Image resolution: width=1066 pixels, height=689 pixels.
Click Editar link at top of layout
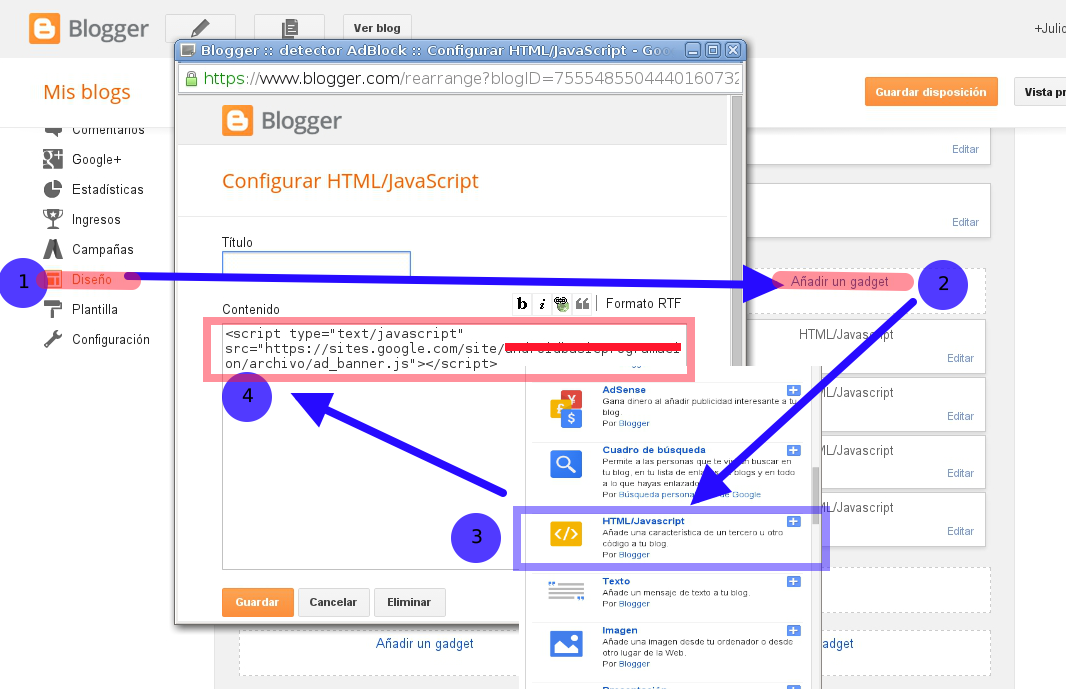(965, 149)
